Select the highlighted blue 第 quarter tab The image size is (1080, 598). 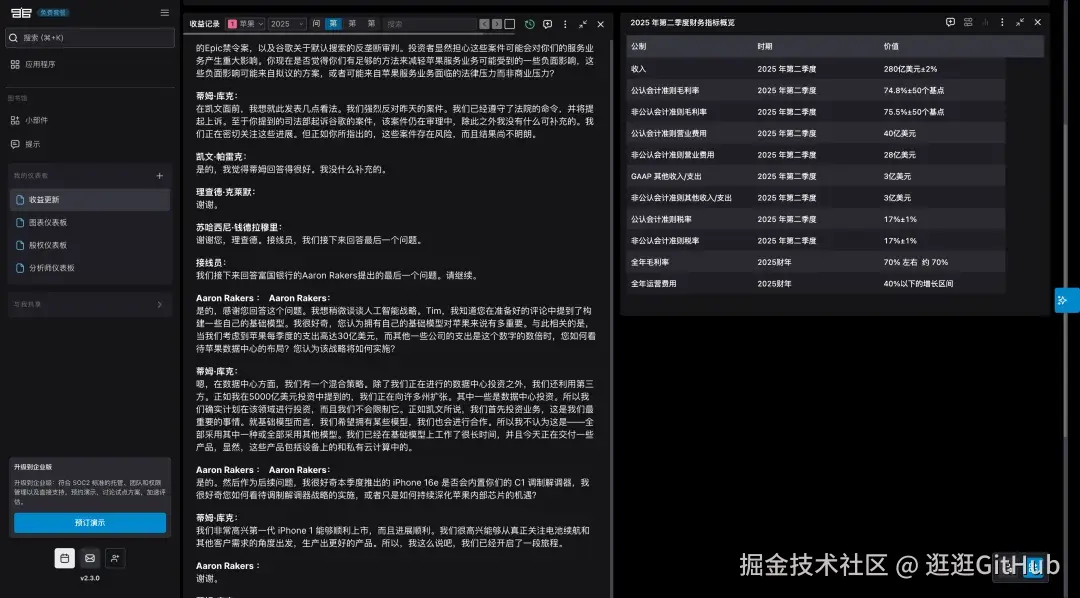333,24
